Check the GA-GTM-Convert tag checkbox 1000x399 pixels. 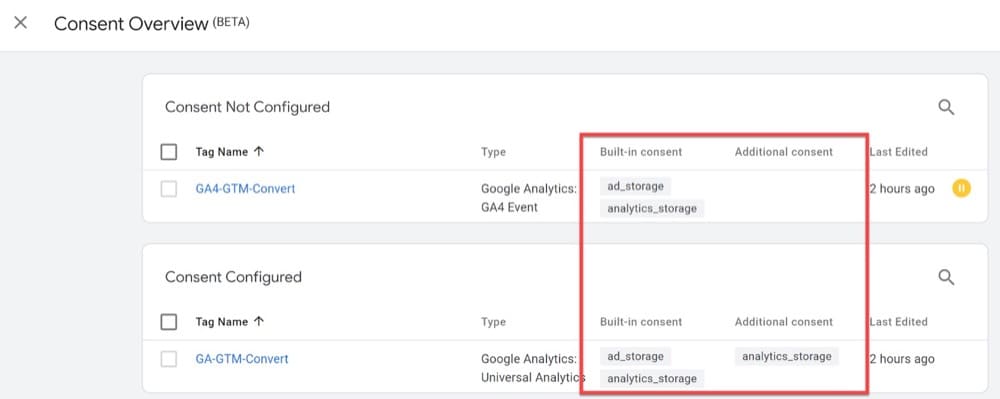169,359
